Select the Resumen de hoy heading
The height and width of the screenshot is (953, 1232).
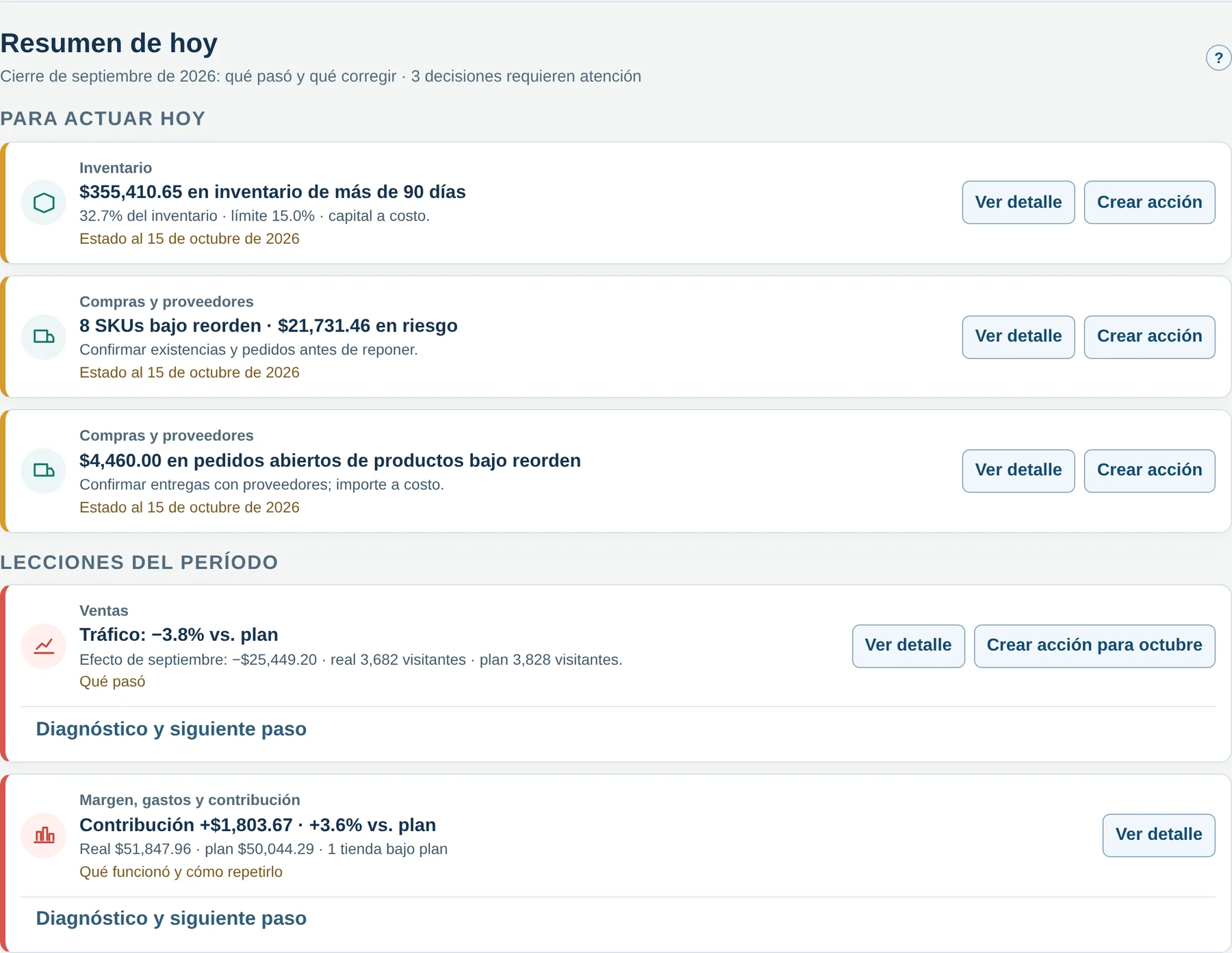[109, 43]
